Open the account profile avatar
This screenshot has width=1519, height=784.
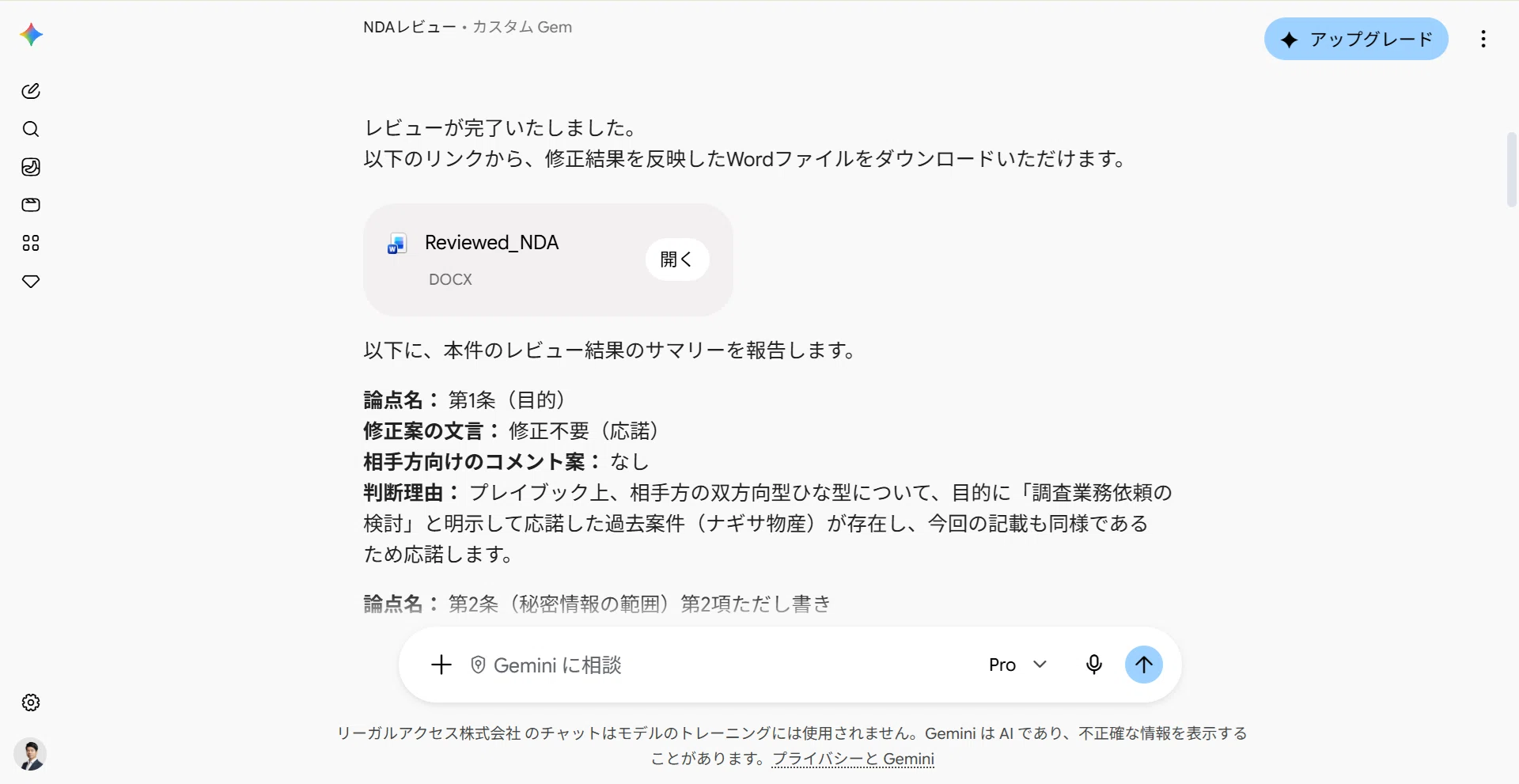(31, 755)
